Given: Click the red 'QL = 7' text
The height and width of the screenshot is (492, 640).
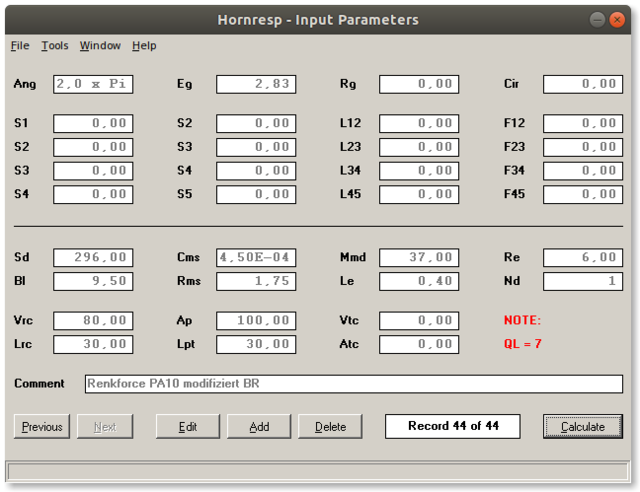Looking at the screenshot, I should tap(522, 344).
